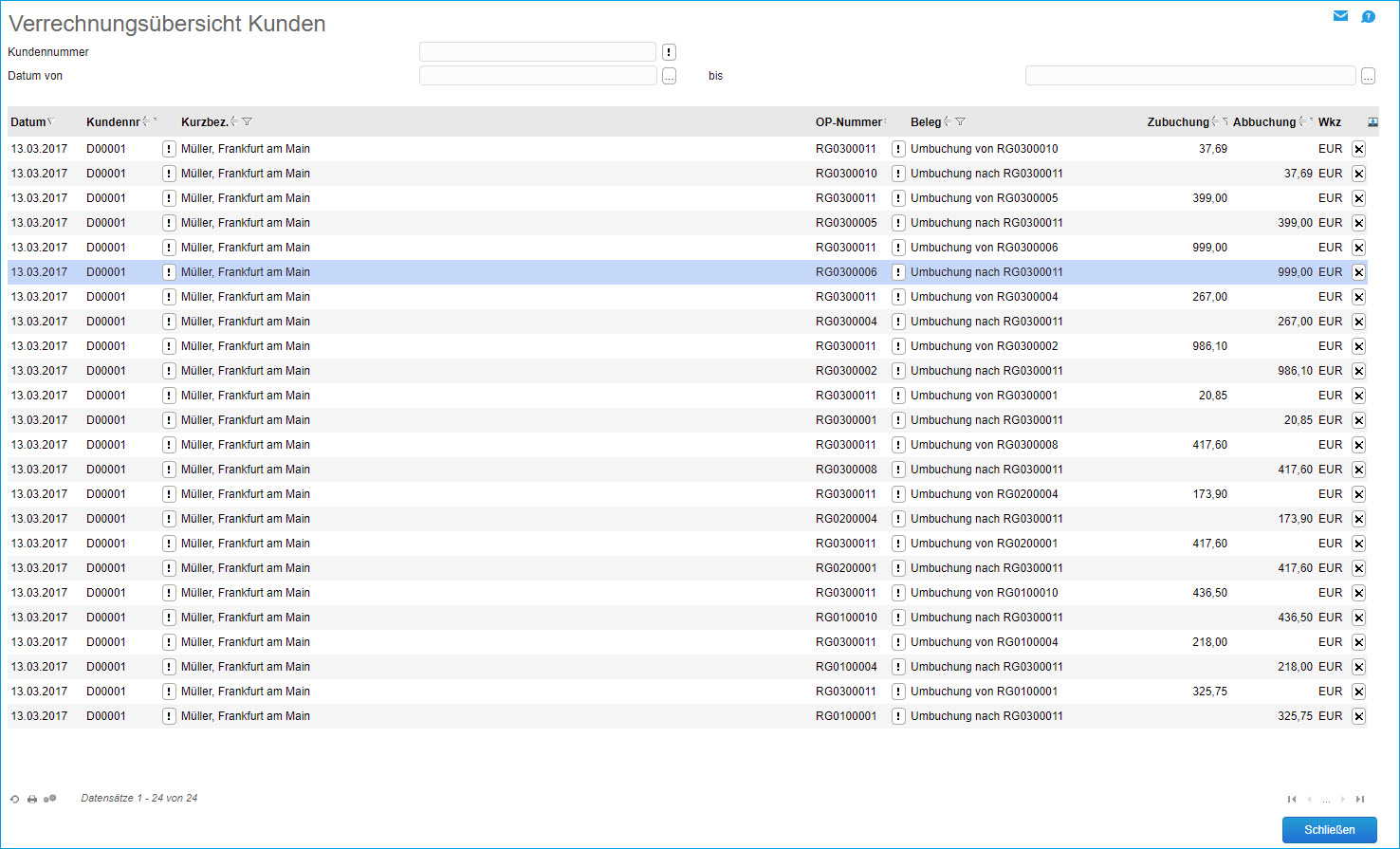Click the info icon next to OP-Nummer RG0300006
The width and height of the screenshot is (1400, 849).
point(898,272)
